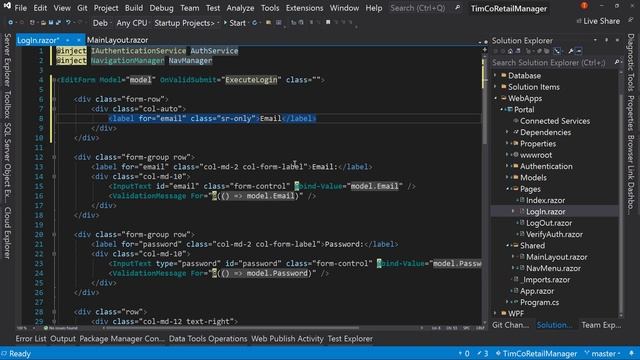Expand the WPF folder
Screen dimensions: 640x360
point(496,313)
